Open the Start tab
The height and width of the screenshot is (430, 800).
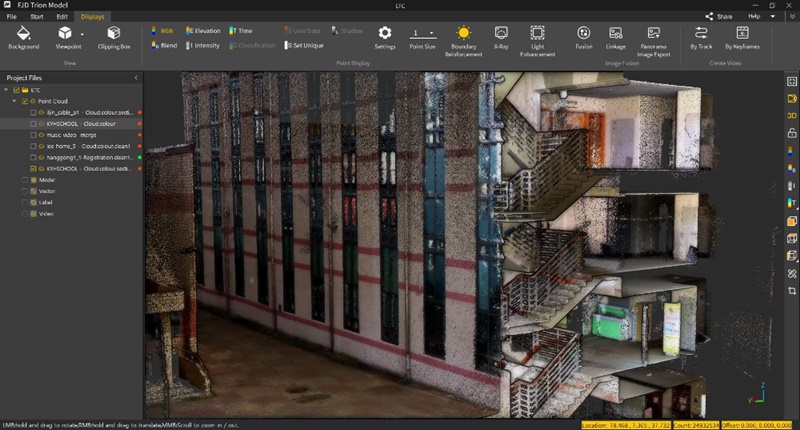coord(37,16)
